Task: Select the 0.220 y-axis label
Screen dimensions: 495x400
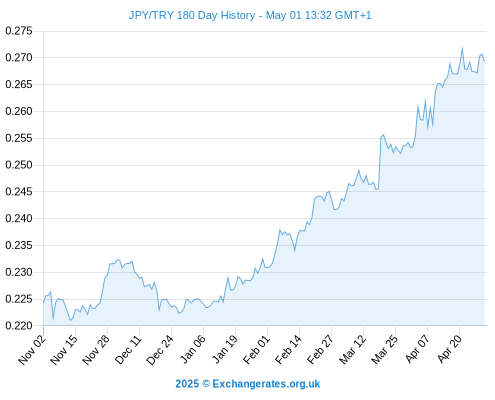Action: tap(19, 326)
